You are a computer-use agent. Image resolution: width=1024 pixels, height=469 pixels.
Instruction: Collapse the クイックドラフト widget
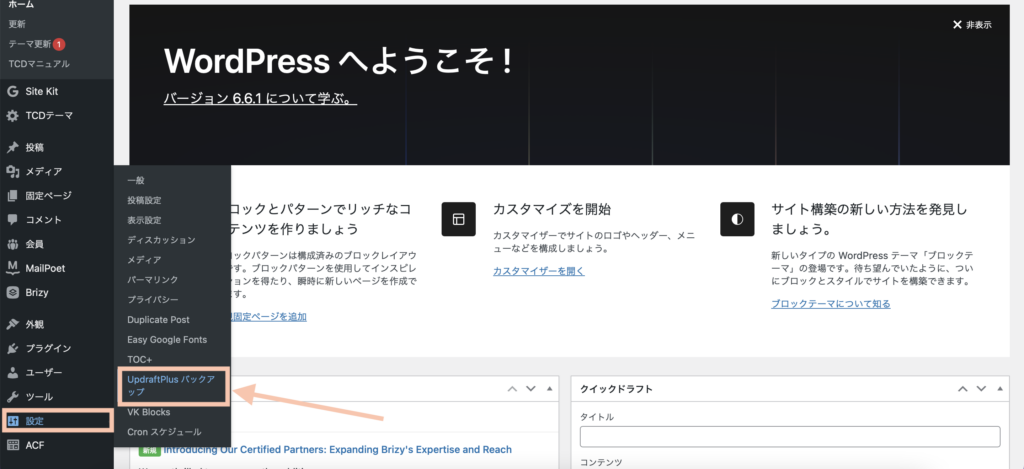[x=999, y=389]
